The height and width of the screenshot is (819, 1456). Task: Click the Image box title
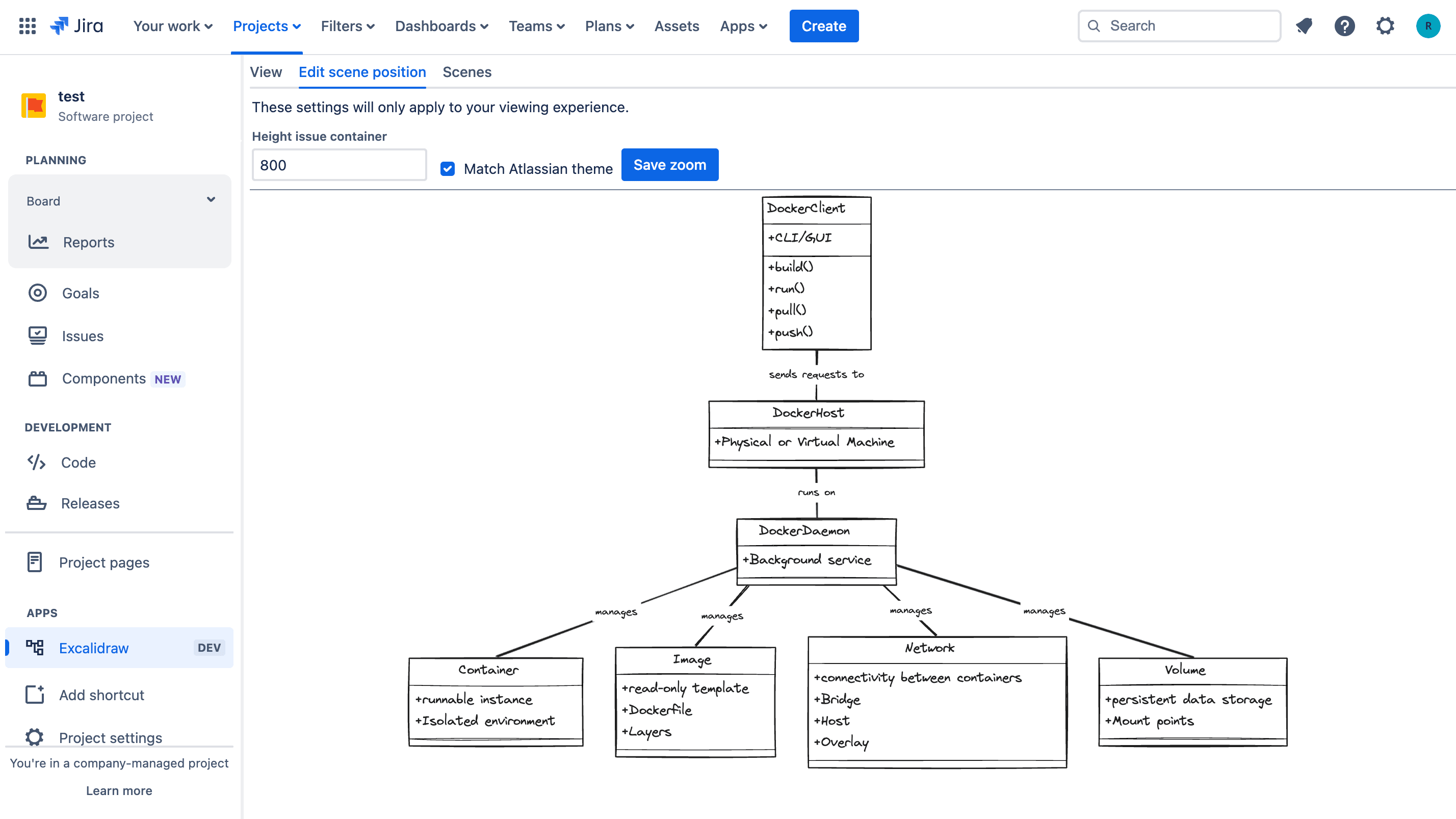[x=692, y=659]
